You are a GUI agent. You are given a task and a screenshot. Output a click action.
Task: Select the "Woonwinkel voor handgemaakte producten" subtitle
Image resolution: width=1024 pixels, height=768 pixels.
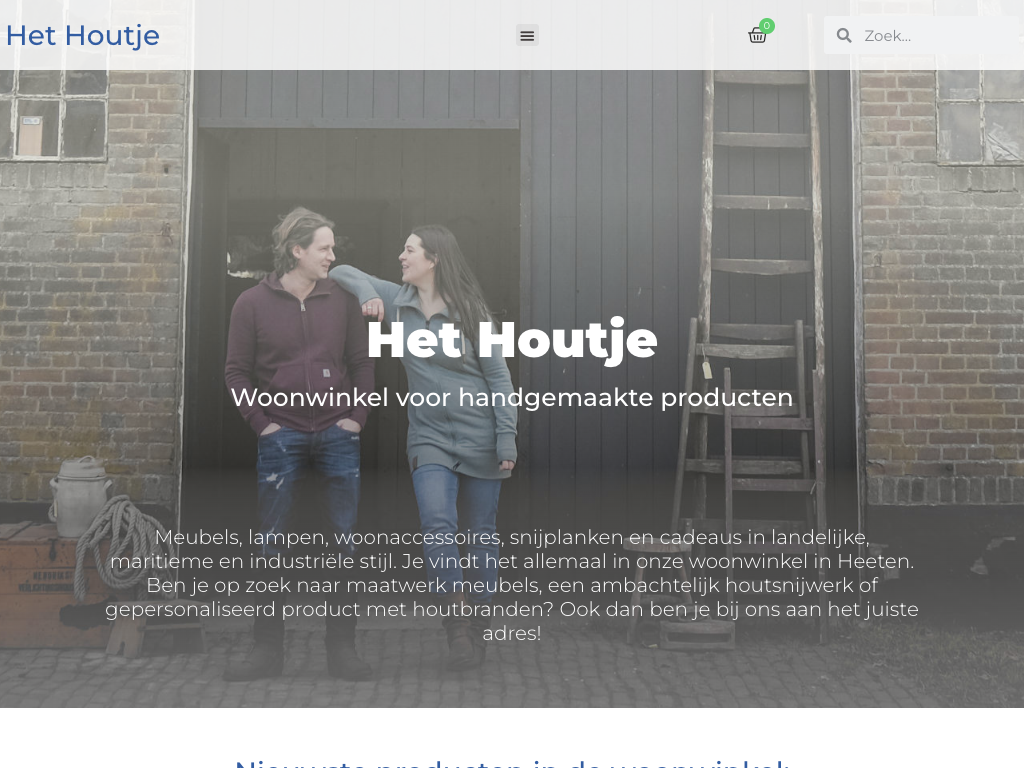coord(511,397)
